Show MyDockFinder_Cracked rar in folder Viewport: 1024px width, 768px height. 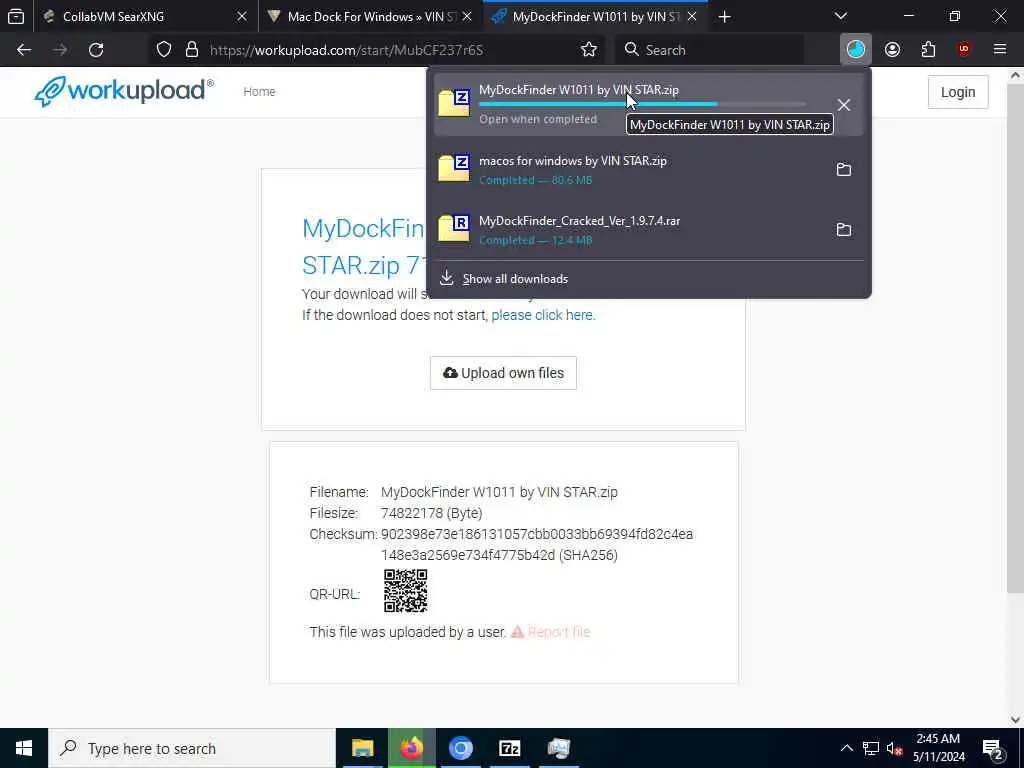click(844, 230)
